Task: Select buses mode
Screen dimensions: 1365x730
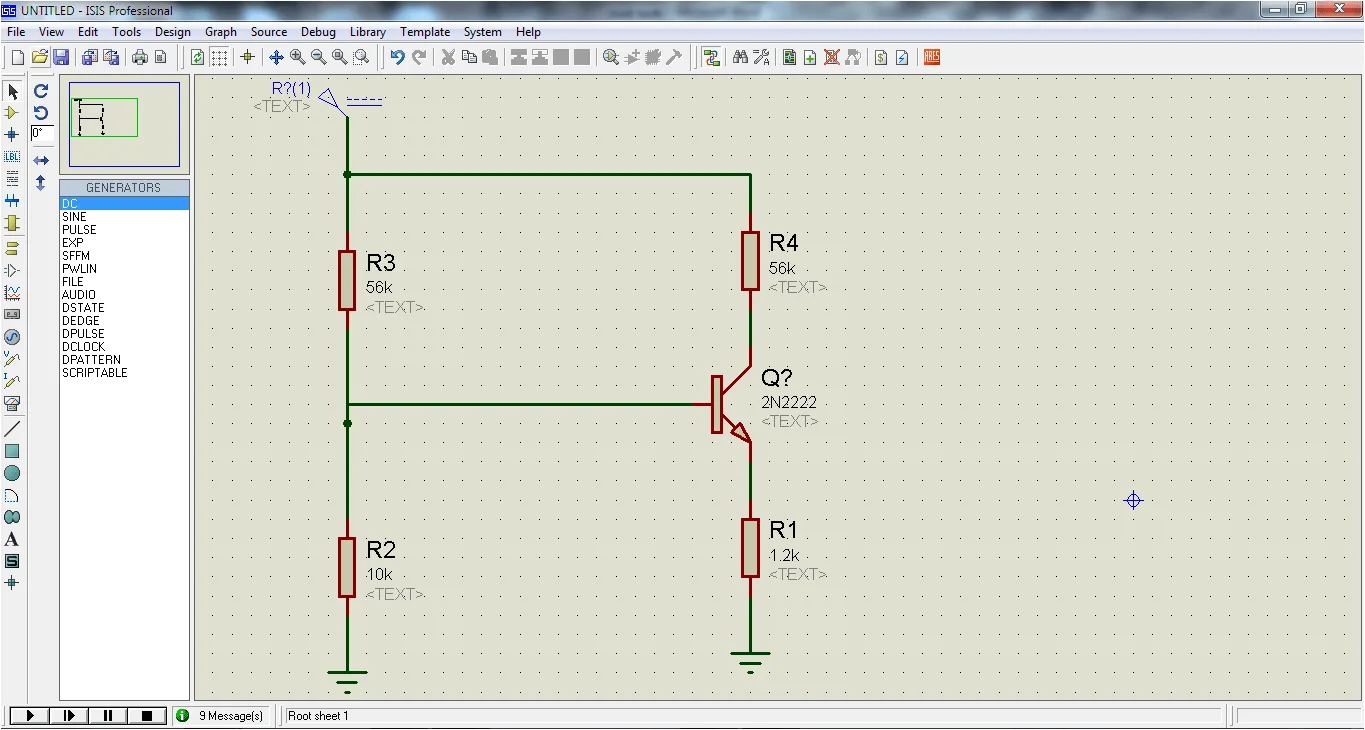Action: click(x=12, y=201)
